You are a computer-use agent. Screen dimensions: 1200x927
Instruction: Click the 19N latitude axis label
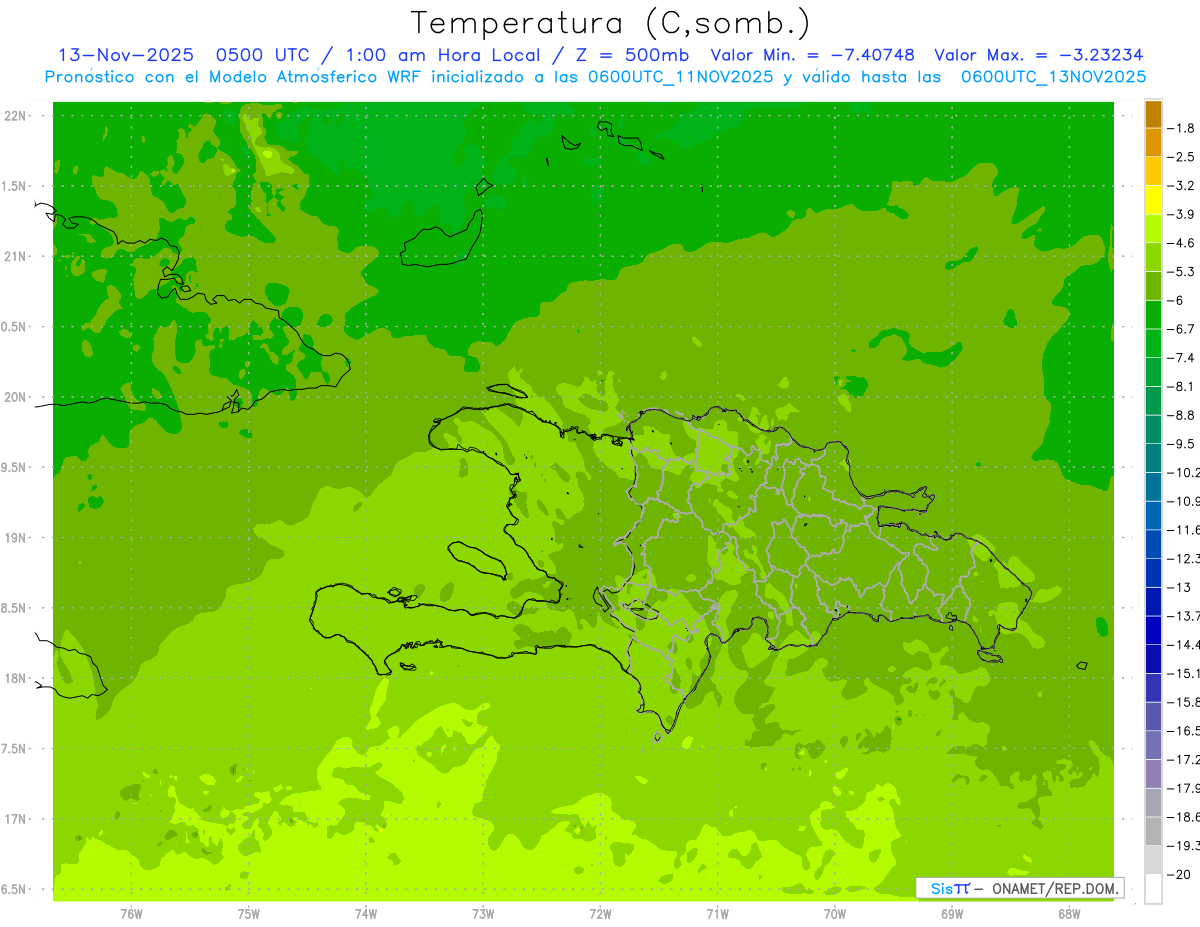15,538
